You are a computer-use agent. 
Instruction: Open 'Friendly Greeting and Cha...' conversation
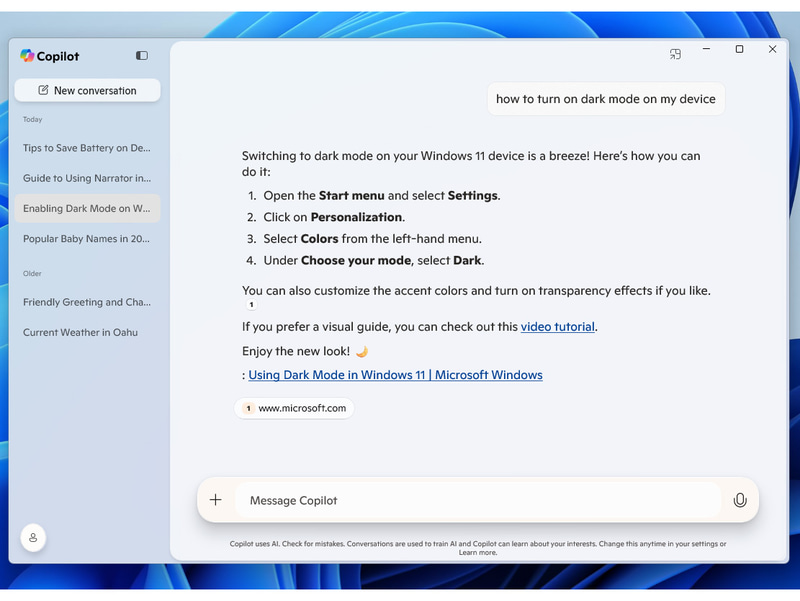[87, 302]
